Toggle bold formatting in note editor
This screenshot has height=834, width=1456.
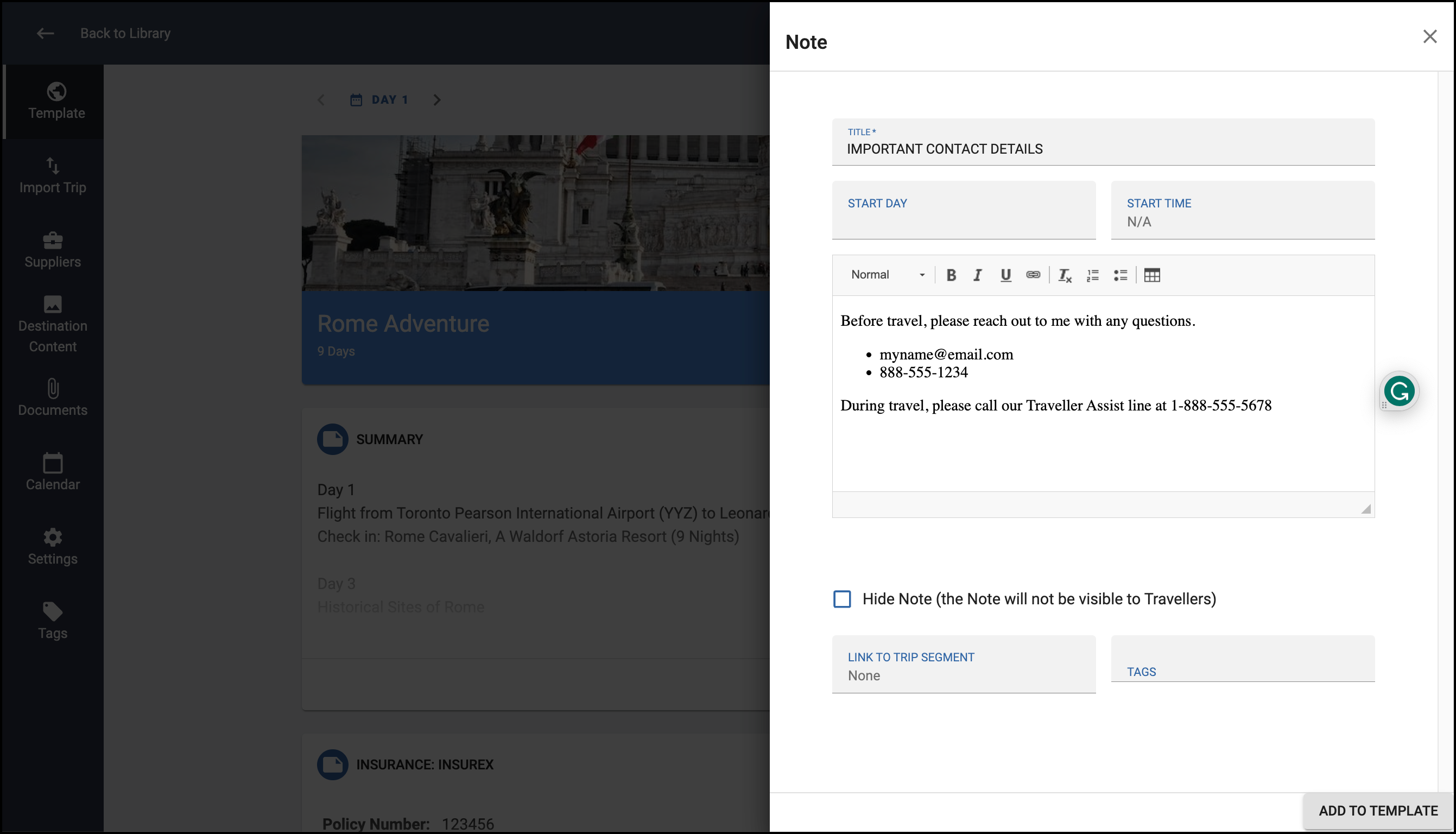point(951,275)
